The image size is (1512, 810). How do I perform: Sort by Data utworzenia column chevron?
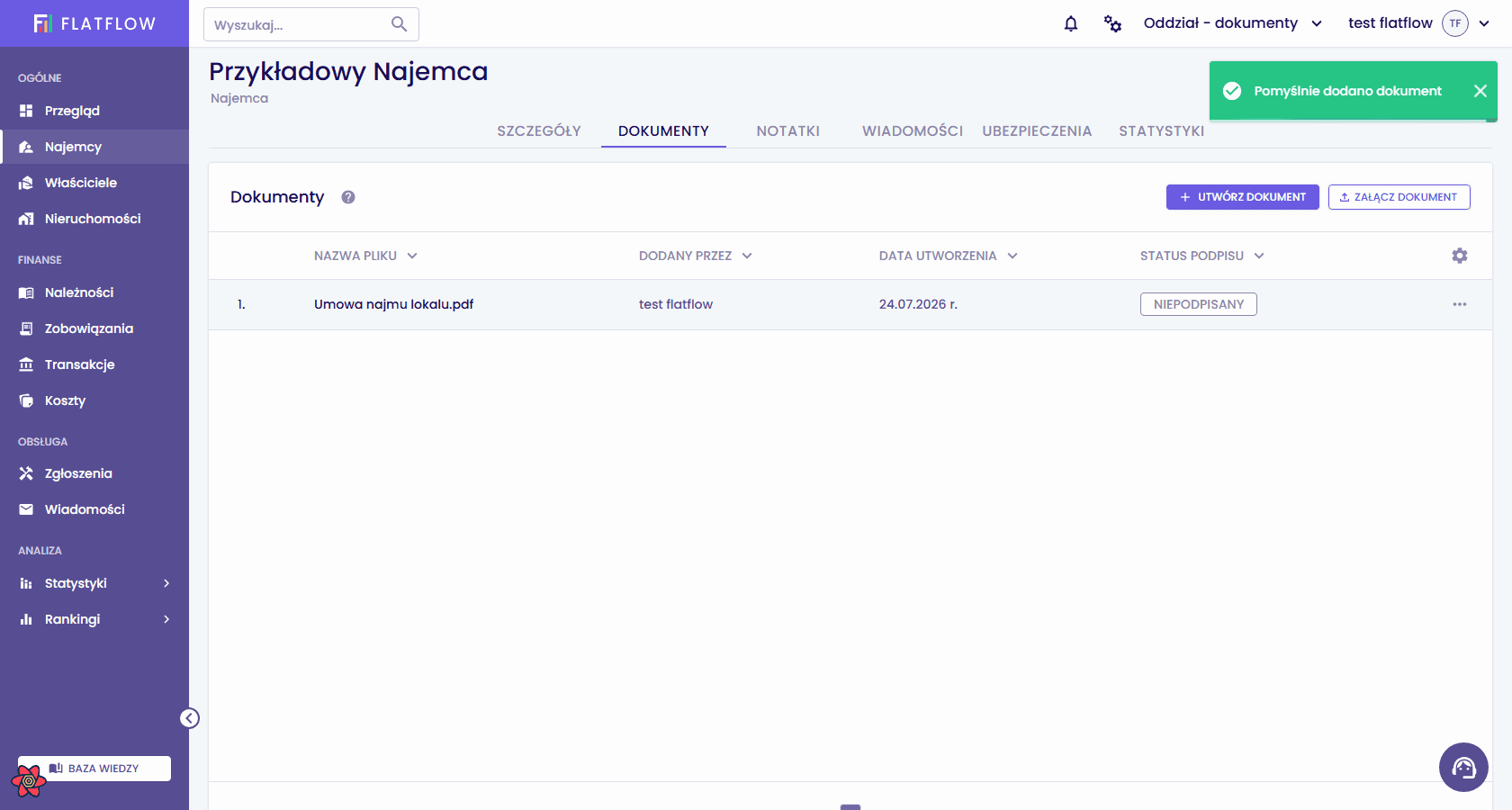1012,256
